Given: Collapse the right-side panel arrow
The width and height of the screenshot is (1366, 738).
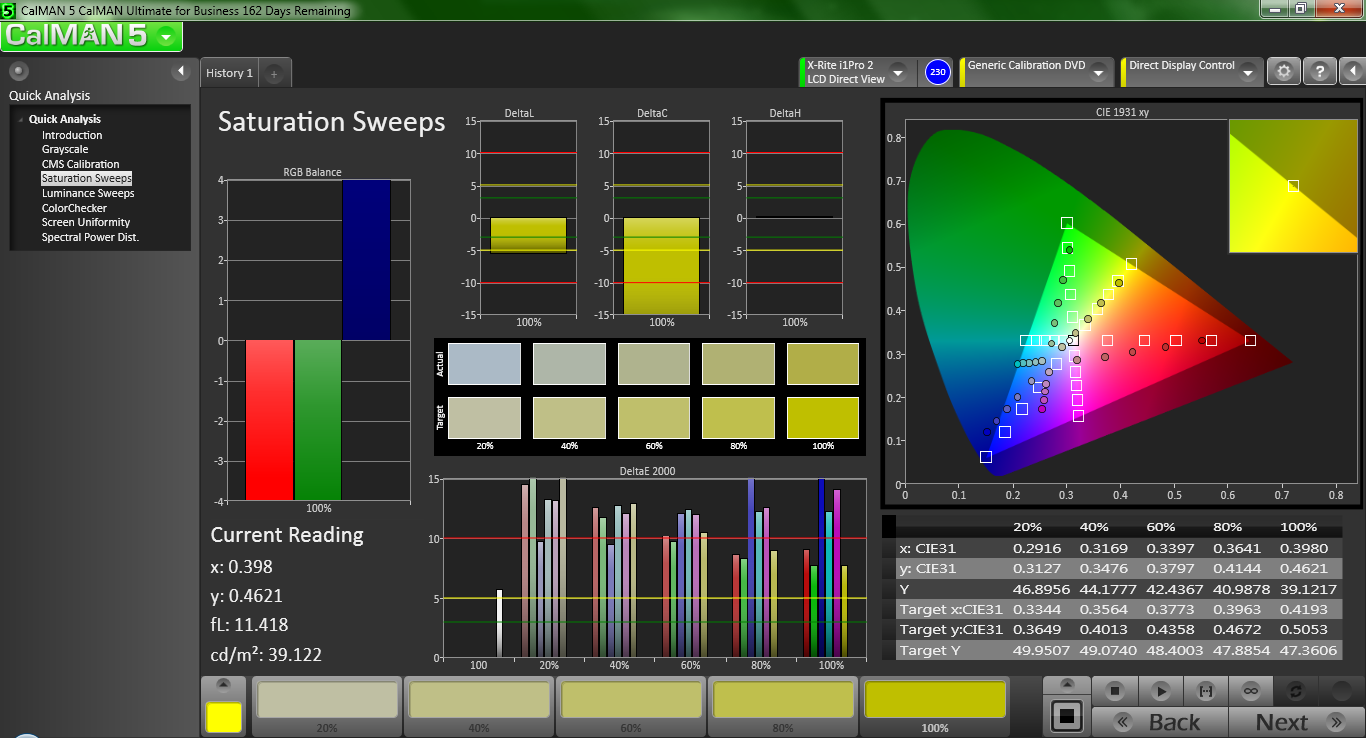Looking at the screenshot, I should 1351,72.
